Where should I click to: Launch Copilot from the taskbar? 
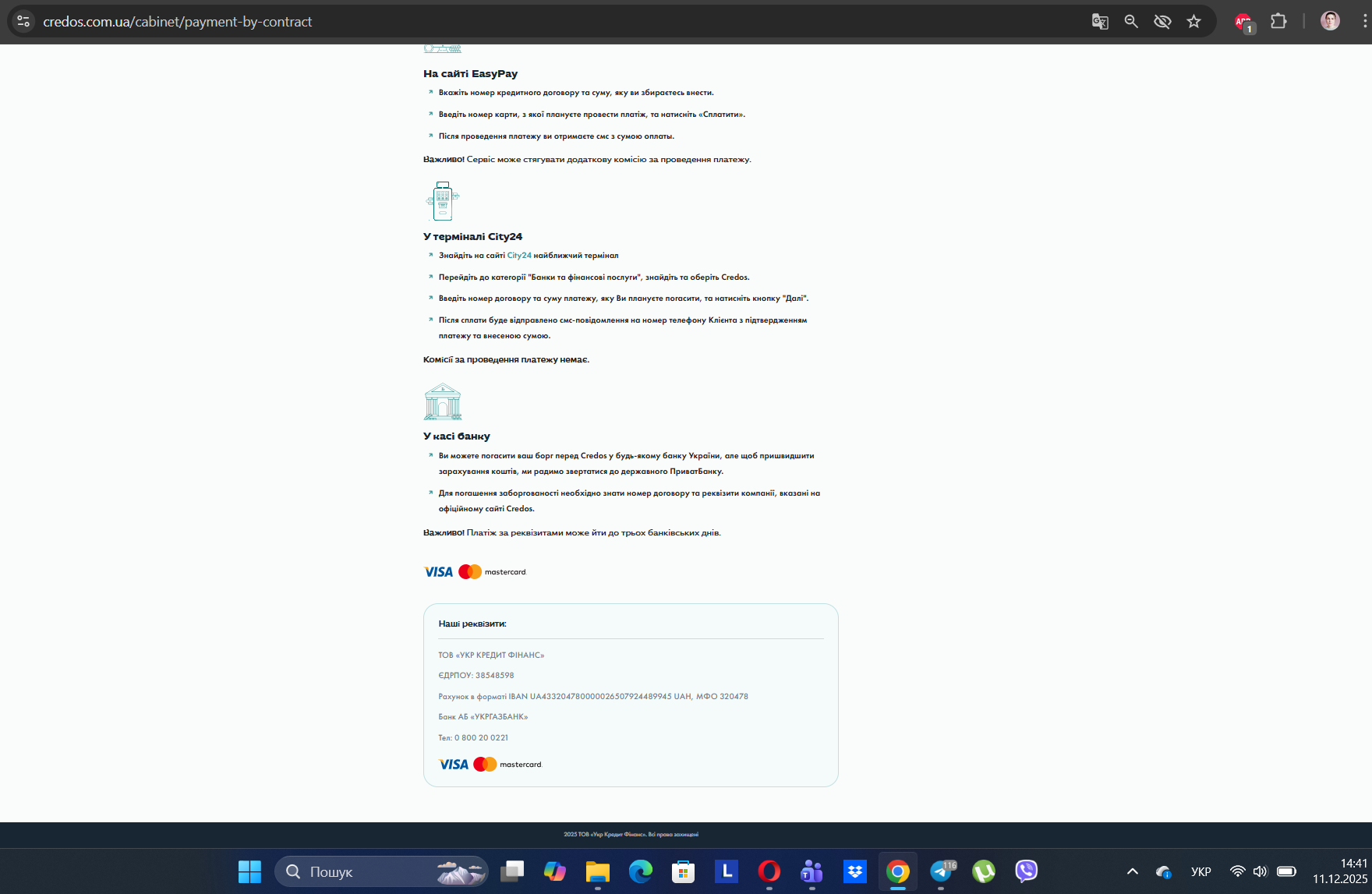[x=555, y=871]
